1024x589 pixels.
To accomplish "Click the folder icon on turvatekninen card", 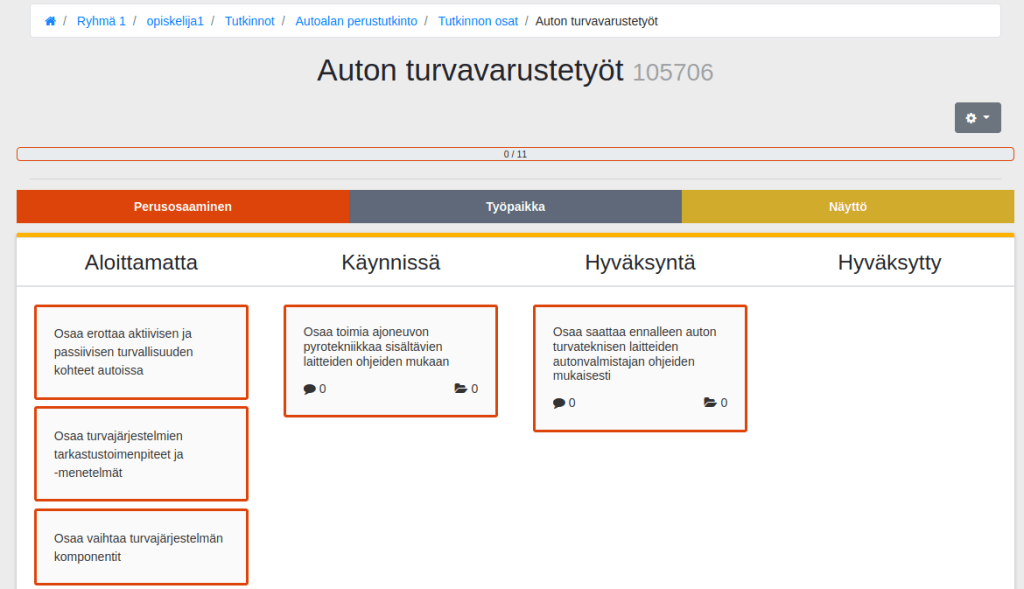I will click(710, 403).
